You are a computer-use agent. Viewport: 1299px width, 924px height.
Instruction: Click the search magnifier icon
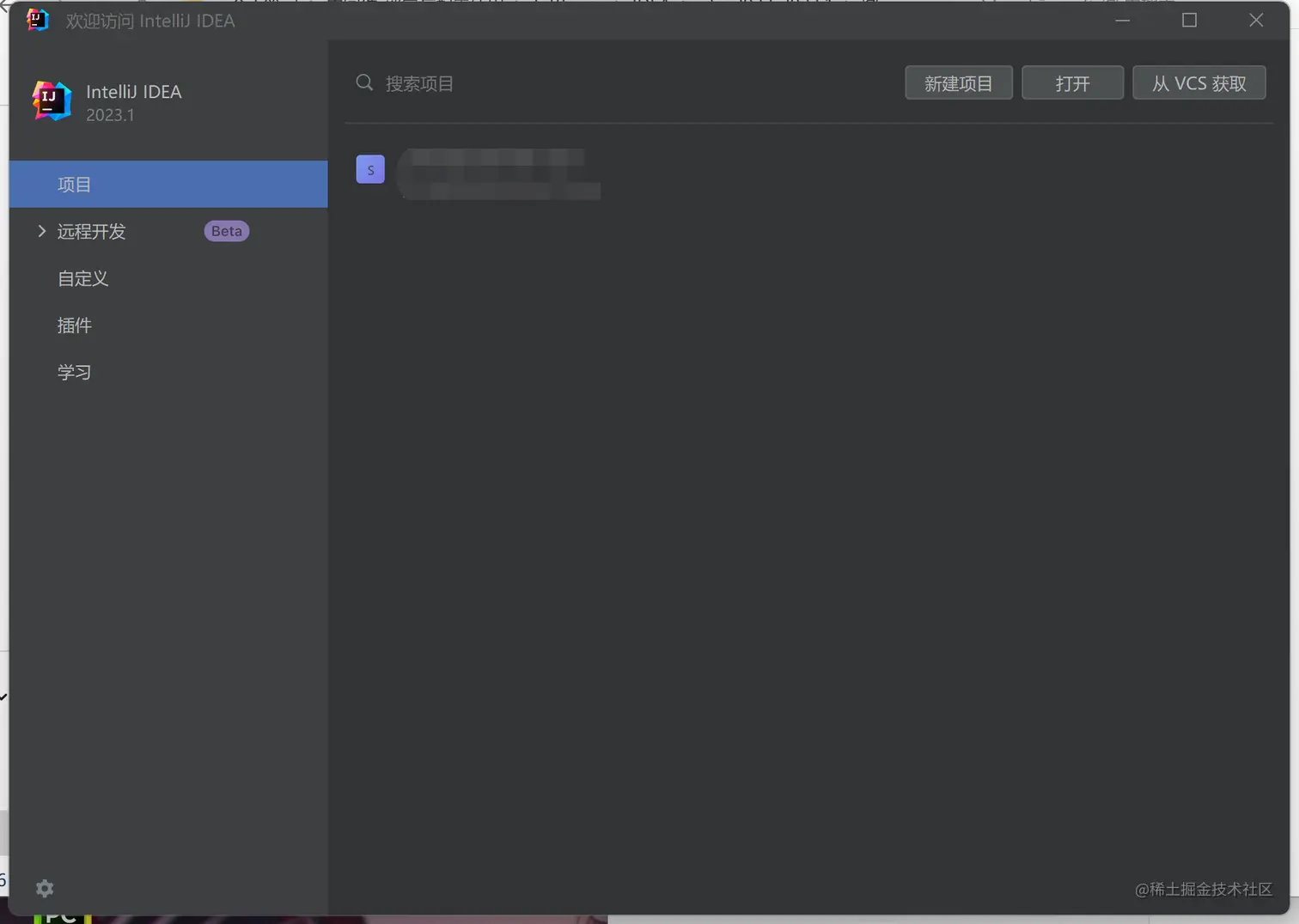[x=364, y=82]
